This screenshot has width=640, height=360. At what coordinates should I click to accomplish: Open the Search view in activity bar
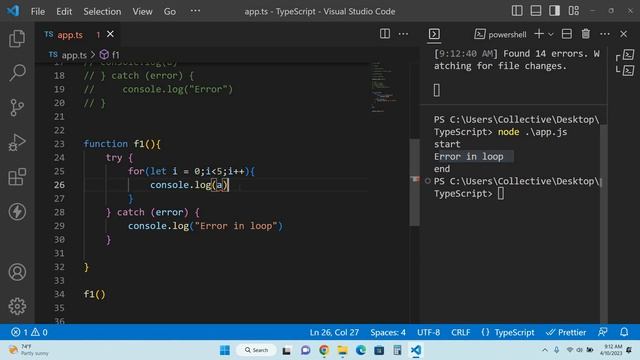[17, 73]
